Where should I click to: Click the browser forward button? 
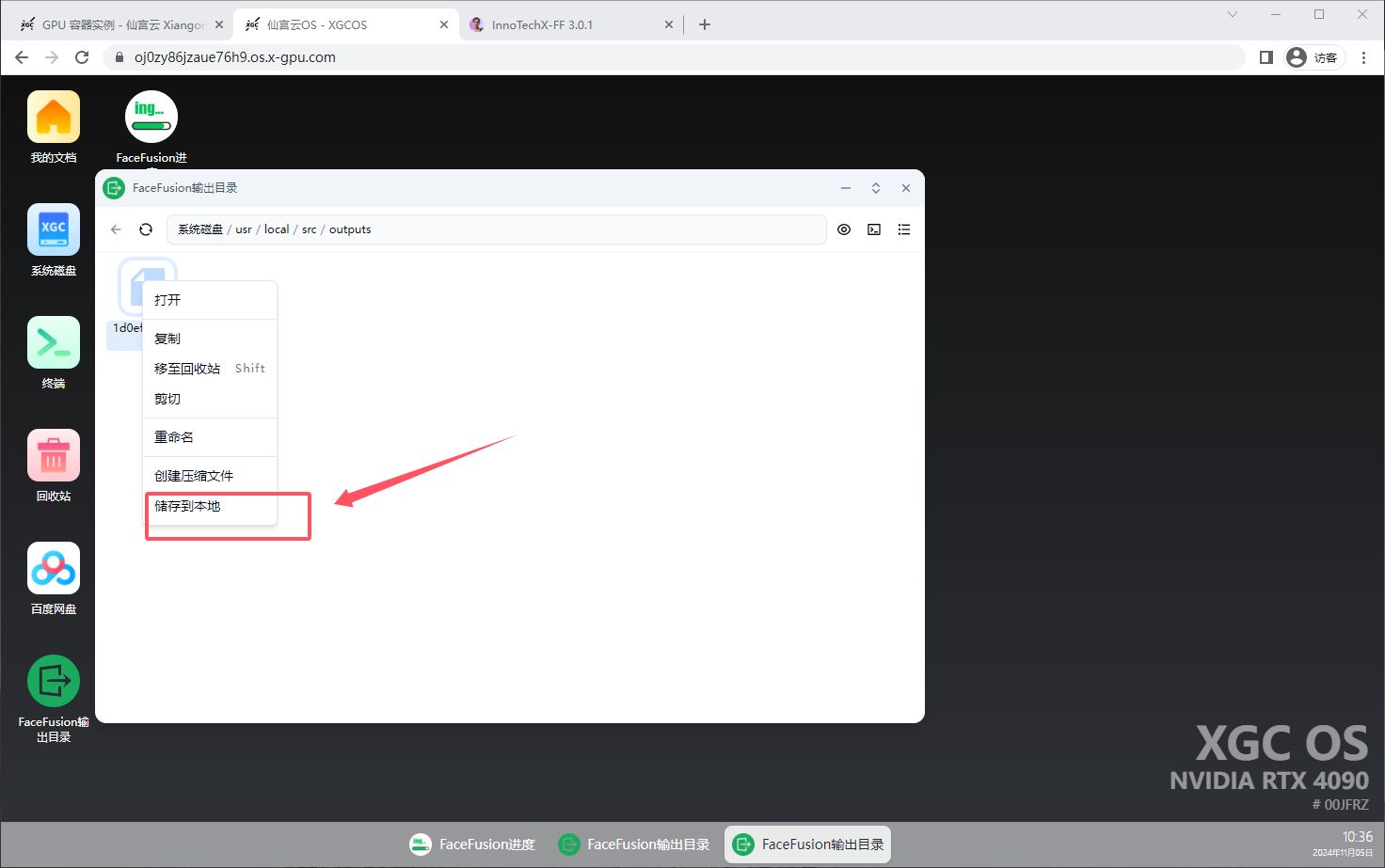52,57
